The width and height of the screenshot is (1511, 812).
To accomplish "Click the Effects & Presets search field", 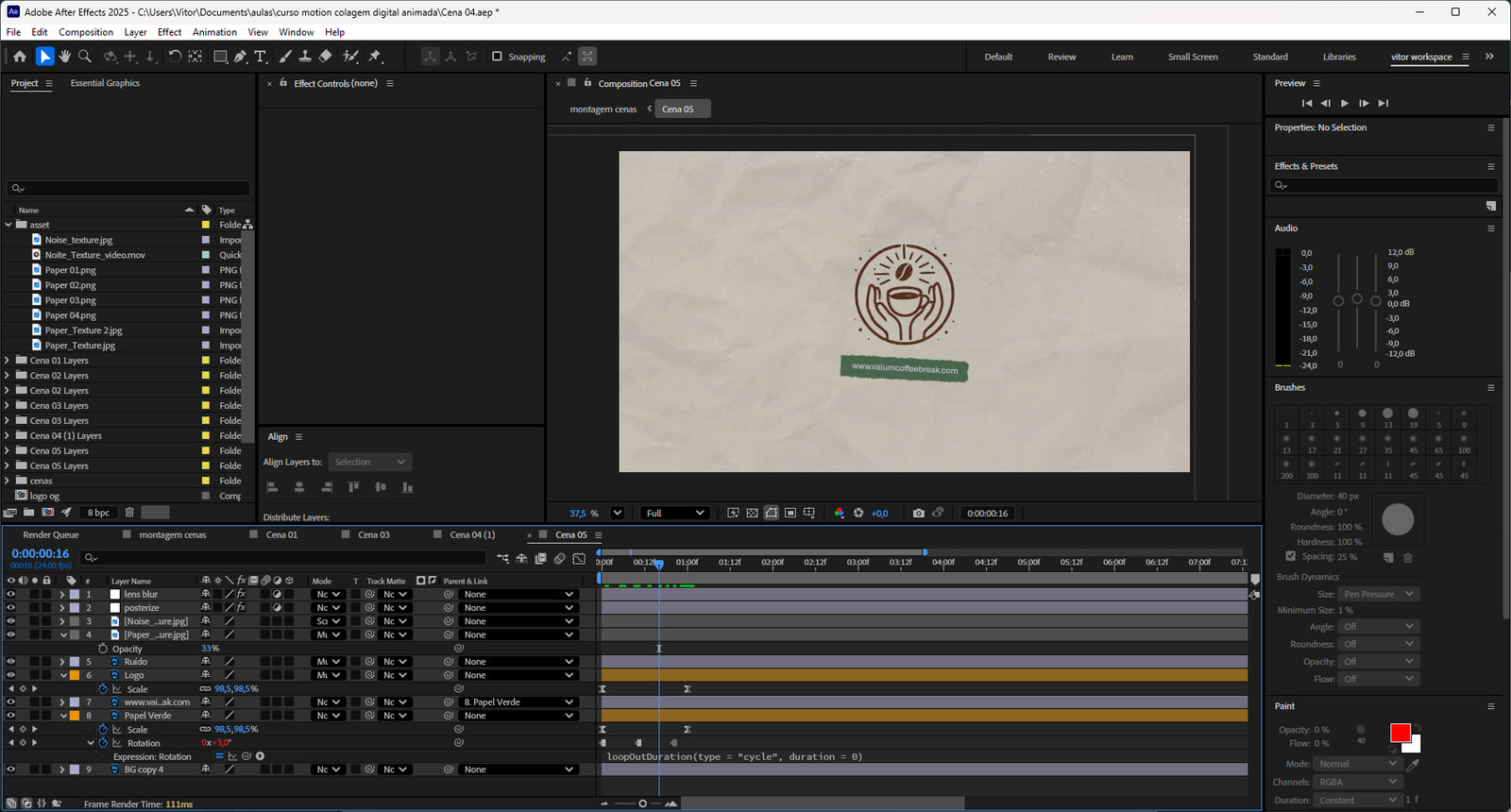I will point(1384,185).
